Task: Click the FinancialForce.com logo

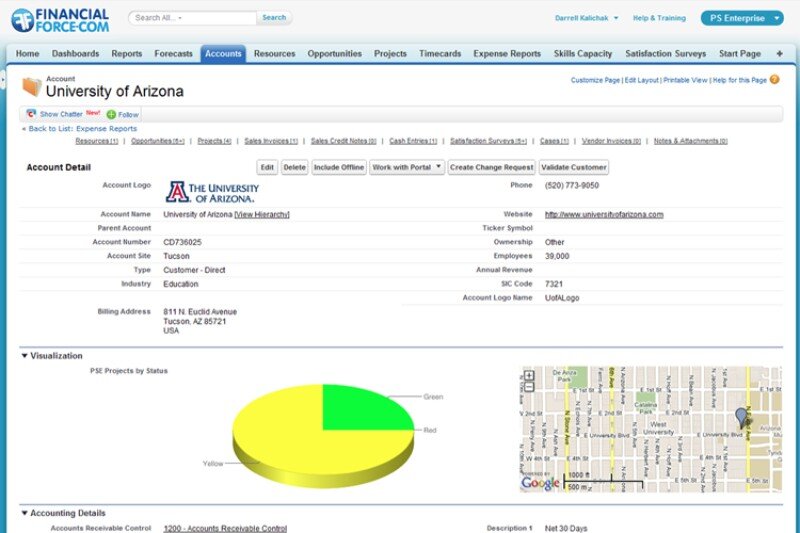Action: tap(60, 19)
